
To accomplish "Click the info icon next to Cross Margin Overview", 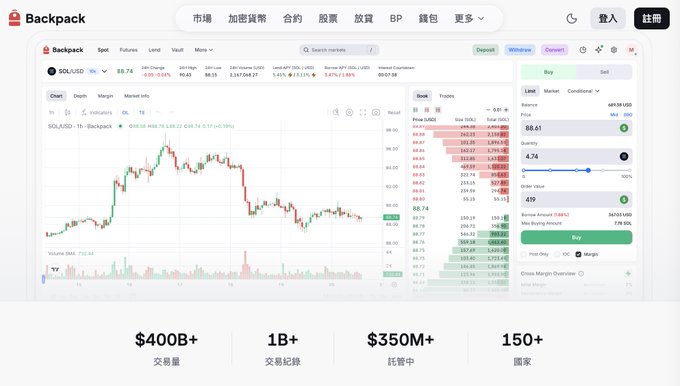I will click(581, 274).
